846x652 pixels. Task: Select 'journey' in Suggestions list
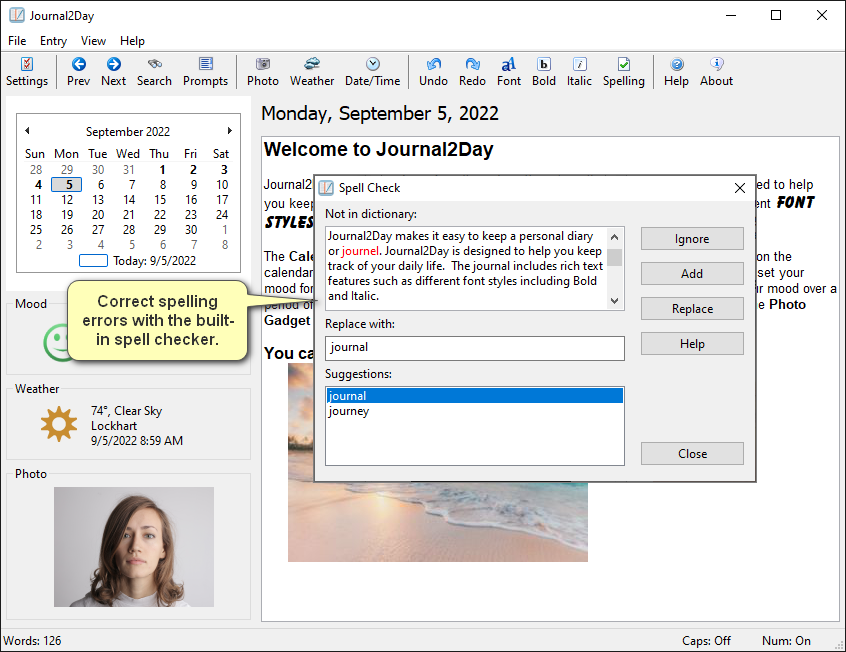[x=475, y=411]
